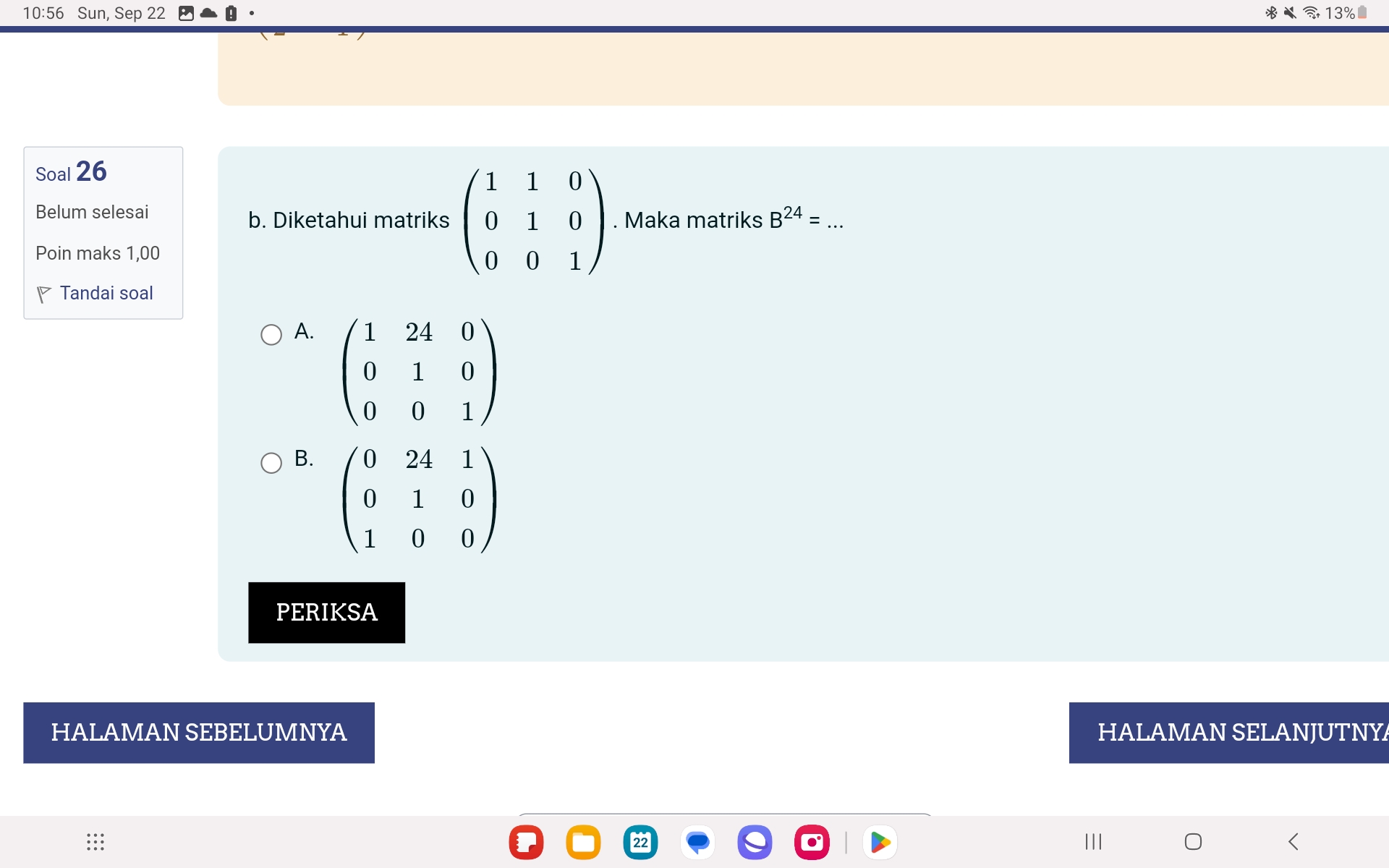The width and height of the screenshot is (1389, 868).
Task: Open the orange My Files app
Action: click(x=583, y=842)
